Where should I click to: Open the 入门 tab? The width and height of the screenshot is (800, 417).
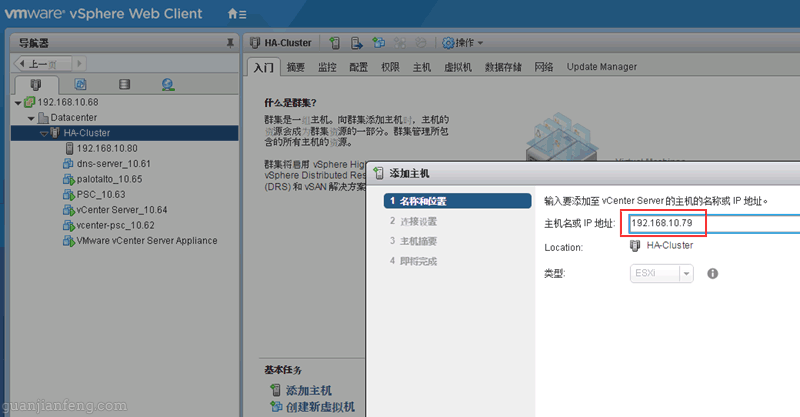[264, 67]
